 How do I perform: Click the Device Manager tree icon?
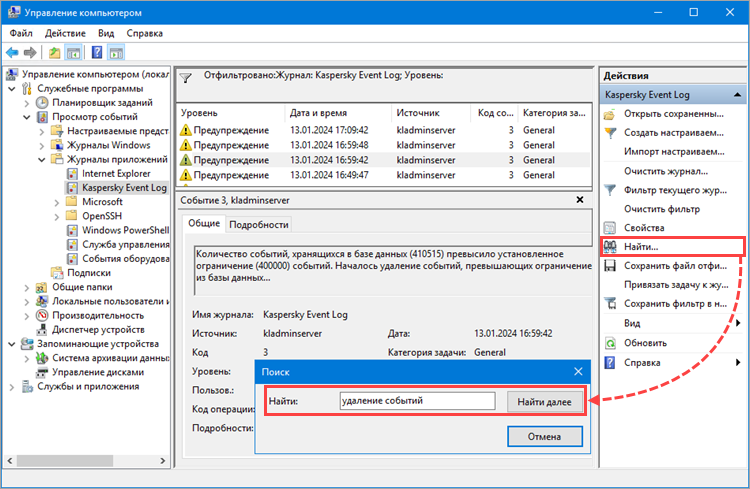coord(43,330)
